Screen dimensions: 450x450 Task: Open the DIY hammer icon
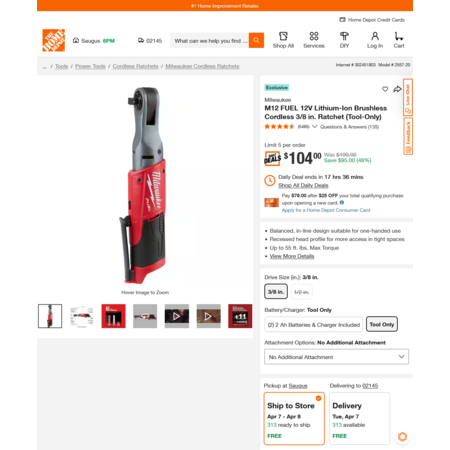[x=344, y=40]
